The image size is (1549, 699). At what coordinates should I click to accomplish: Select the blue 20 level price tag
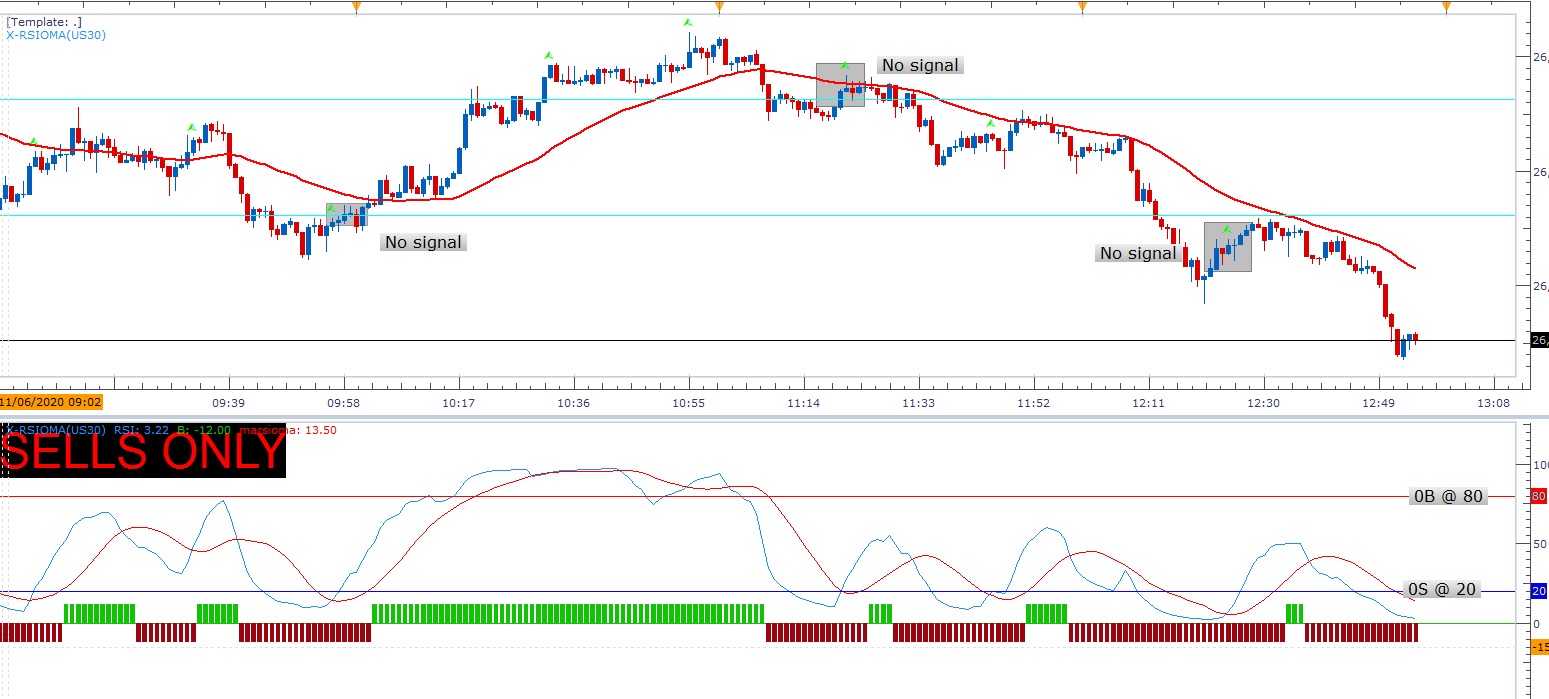(x=1539, y=591)
